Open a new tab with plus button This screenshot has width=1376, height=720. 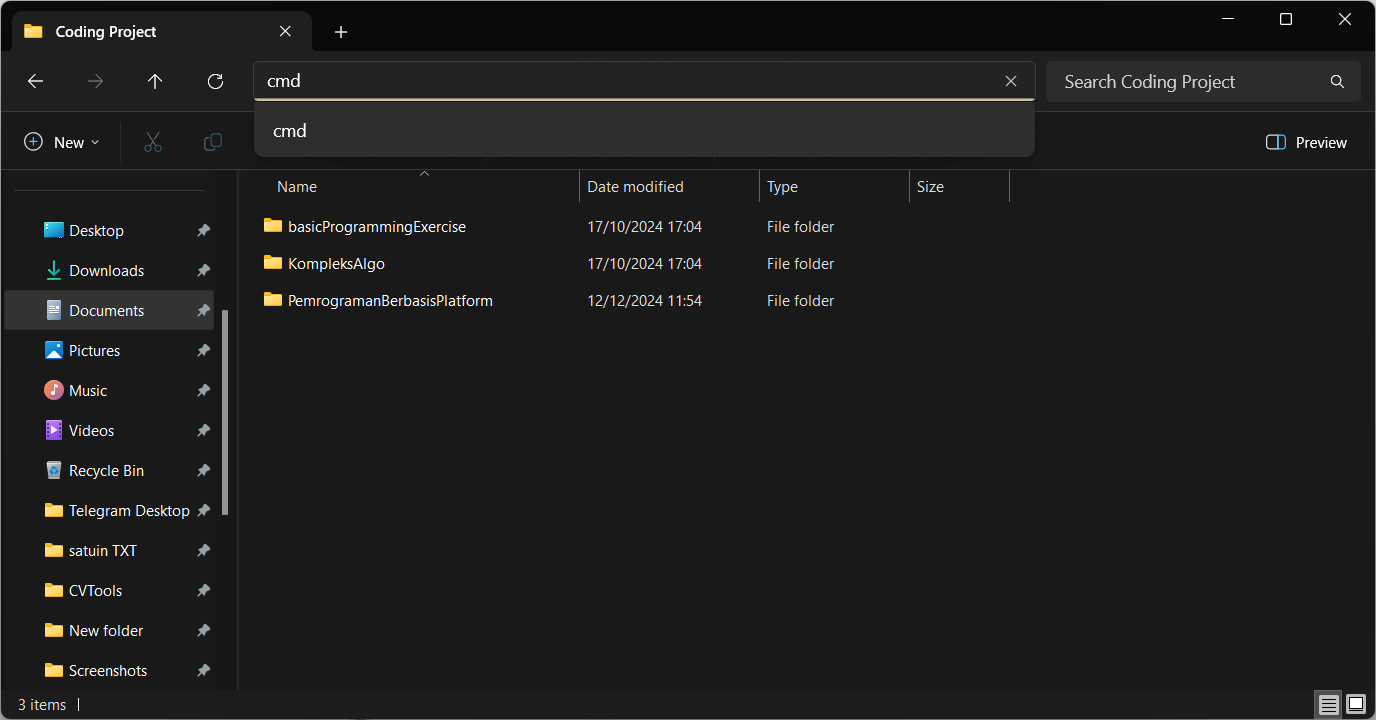pyautogui.click(x=341, y=32)
